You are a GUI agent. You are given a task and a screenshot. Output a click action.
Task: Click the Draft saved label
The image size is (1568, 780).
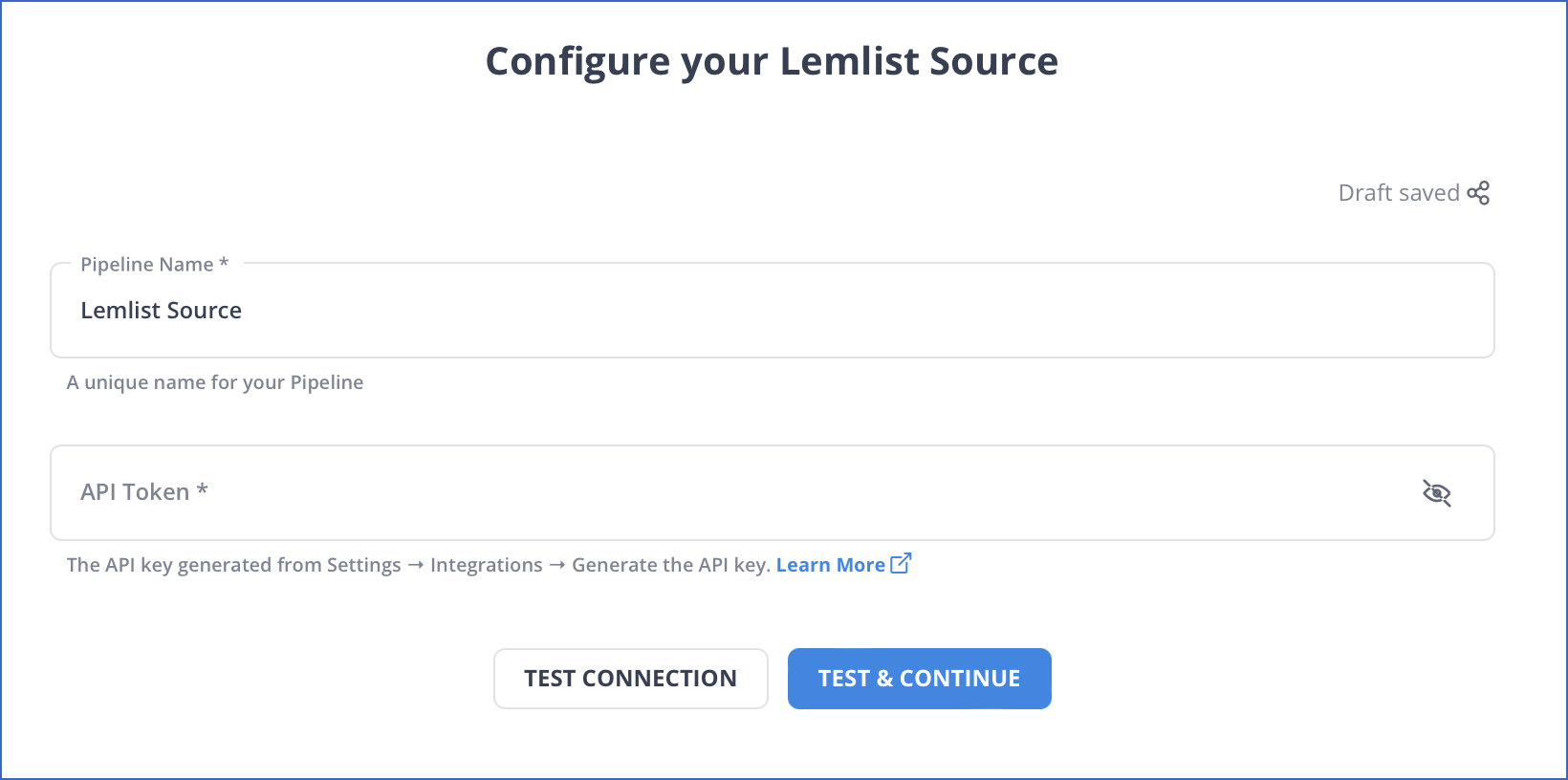1397,192
